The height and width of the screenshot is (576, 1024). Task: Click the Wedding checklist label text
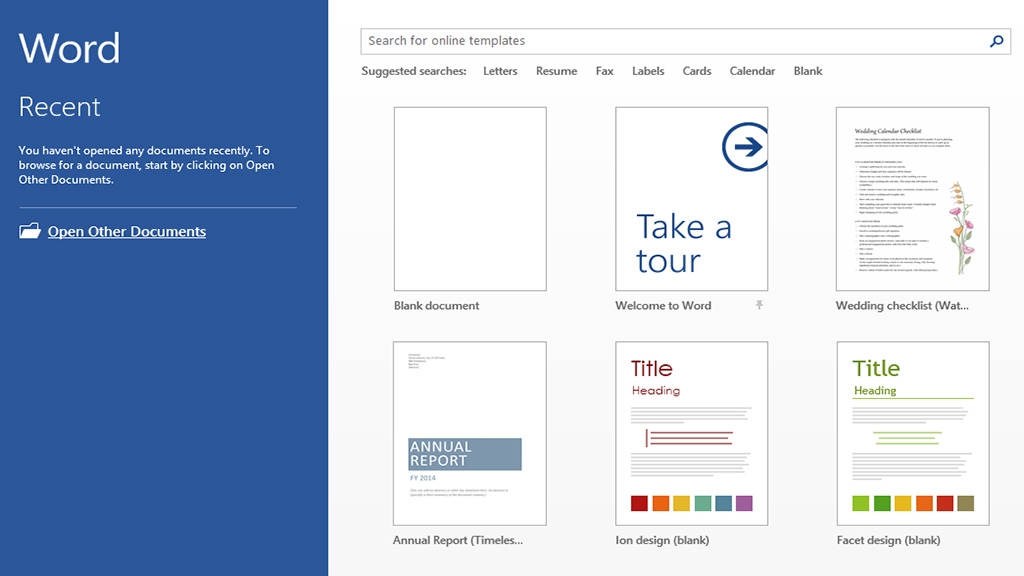pos(902,306)
